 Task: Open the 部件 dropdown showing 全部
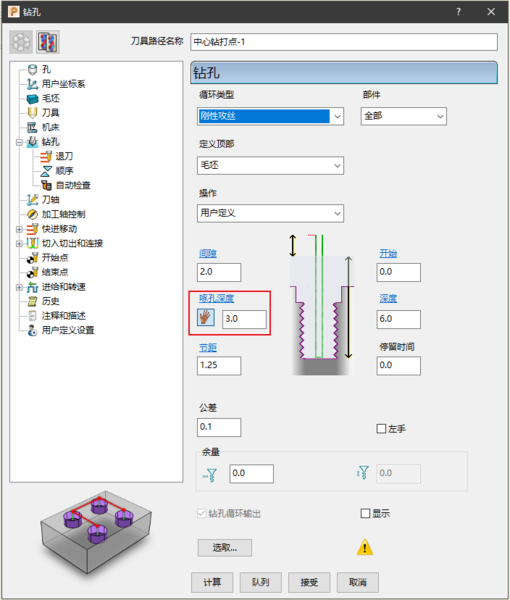[x=404, y=116]
